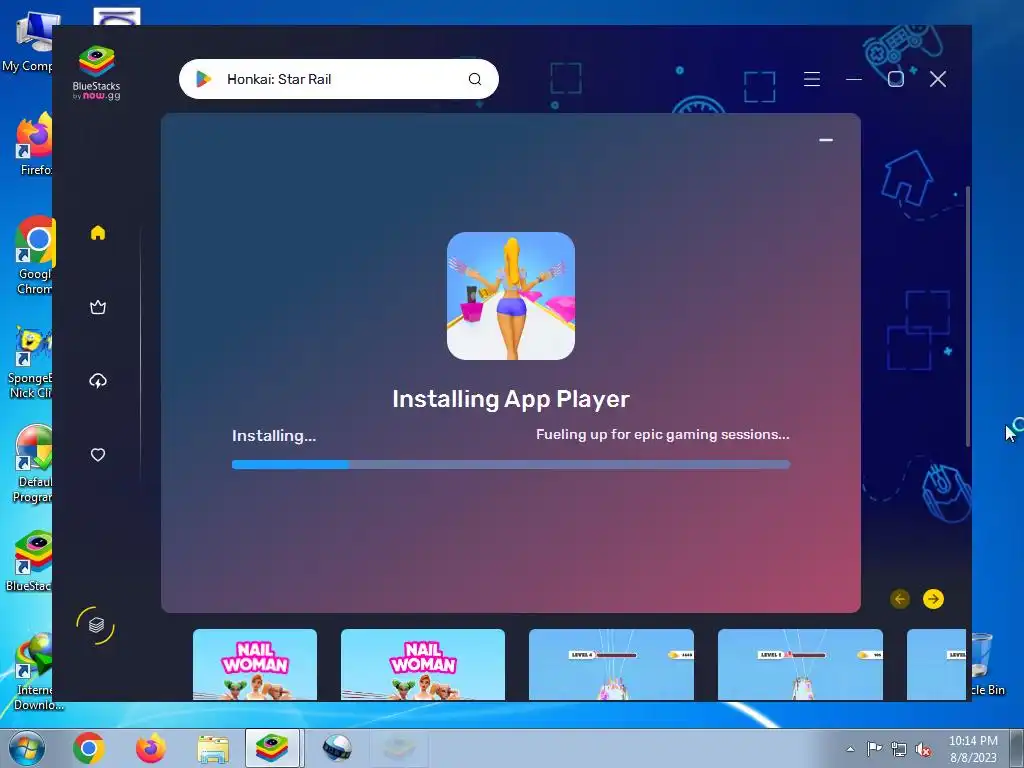Select the Google Chrome desktop shortcut
The image size is (1024, 768).
click(x=33, y=256)
